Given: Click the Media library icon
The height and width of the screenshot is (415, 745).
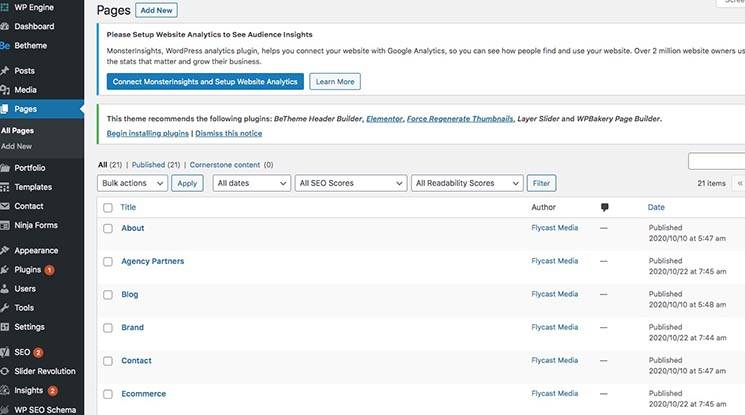Looking at the screenshot, I should pyautogui.click(x=5, y=90).
